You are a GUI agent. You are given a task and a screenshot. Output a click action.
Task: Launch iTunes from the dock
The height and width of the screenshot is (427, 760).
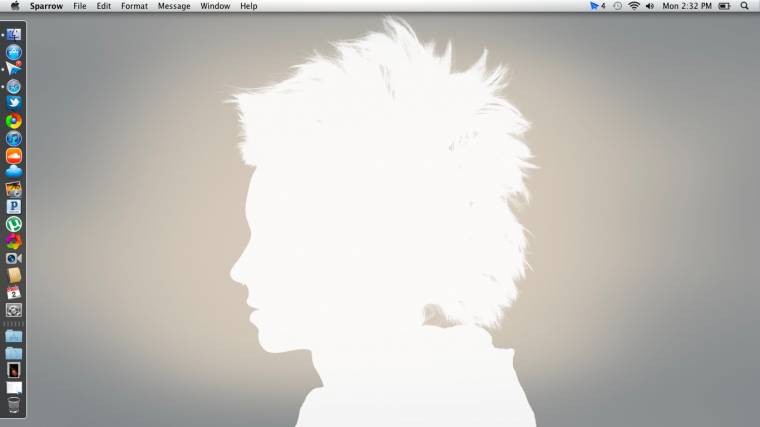[x=14, y=138]
